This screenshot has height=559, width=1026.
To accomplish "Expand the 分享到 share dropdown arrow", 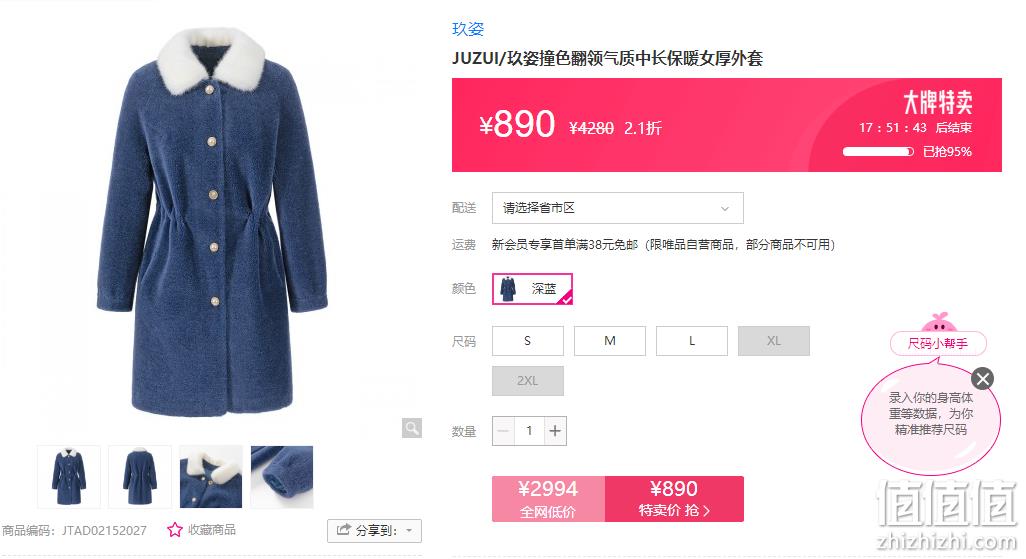I will (410, 530).
